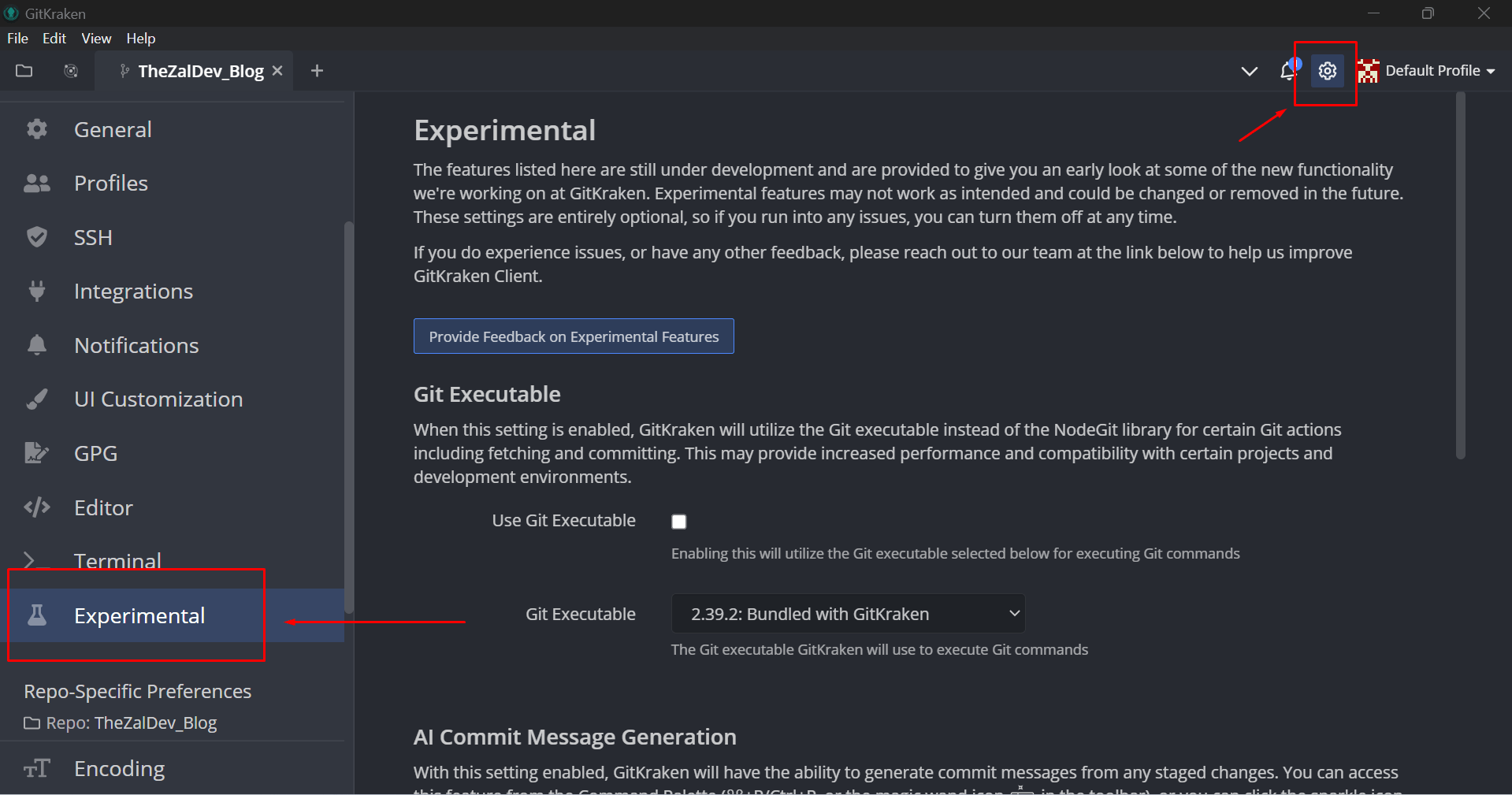This screenshot has width=1512, height=795.
Task: Open the workspaces focus icon
Action: click(x=71, y=71)
